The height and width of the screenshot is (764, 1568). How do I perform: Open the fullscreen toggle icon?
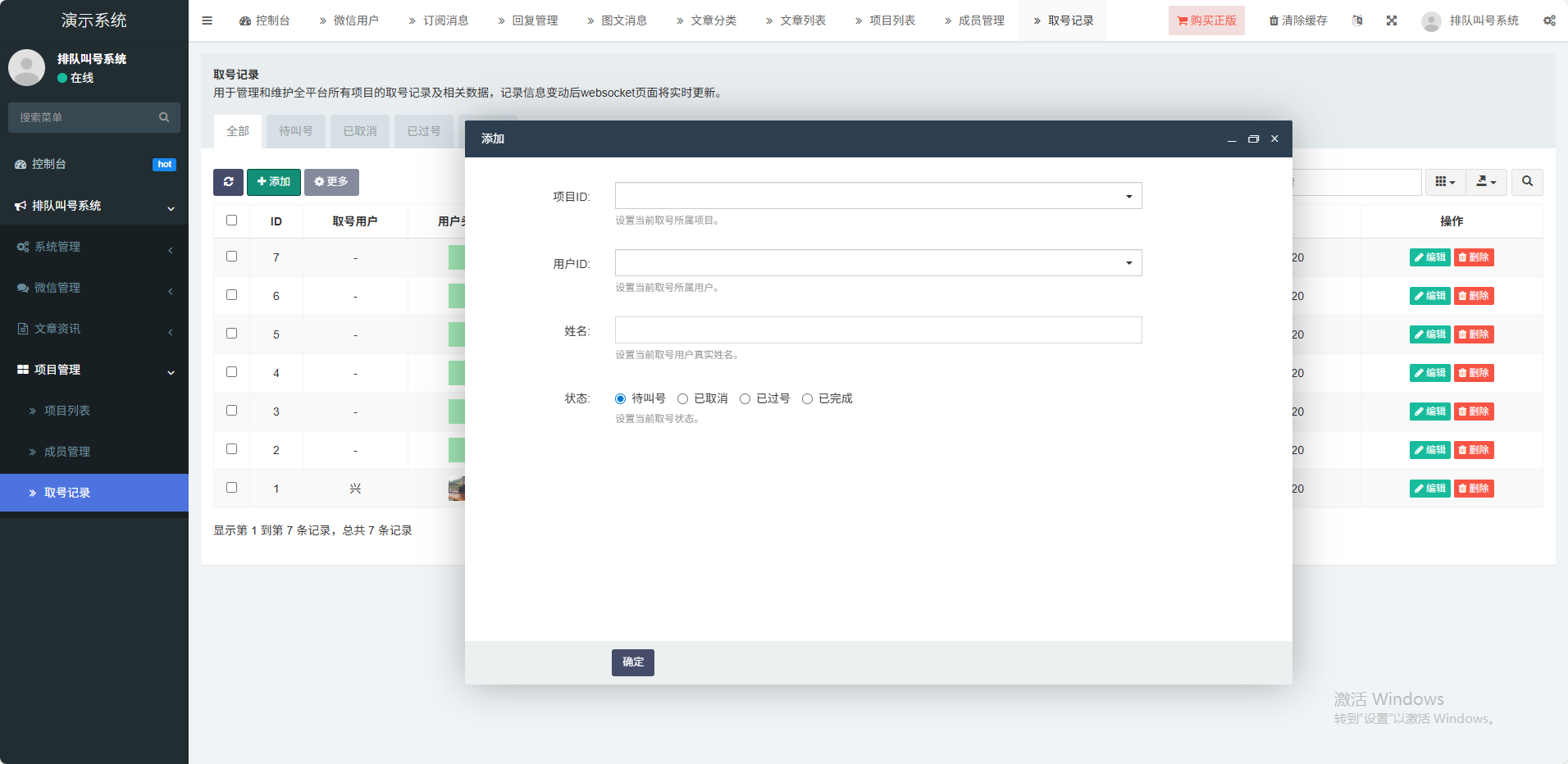[1391, 20]
